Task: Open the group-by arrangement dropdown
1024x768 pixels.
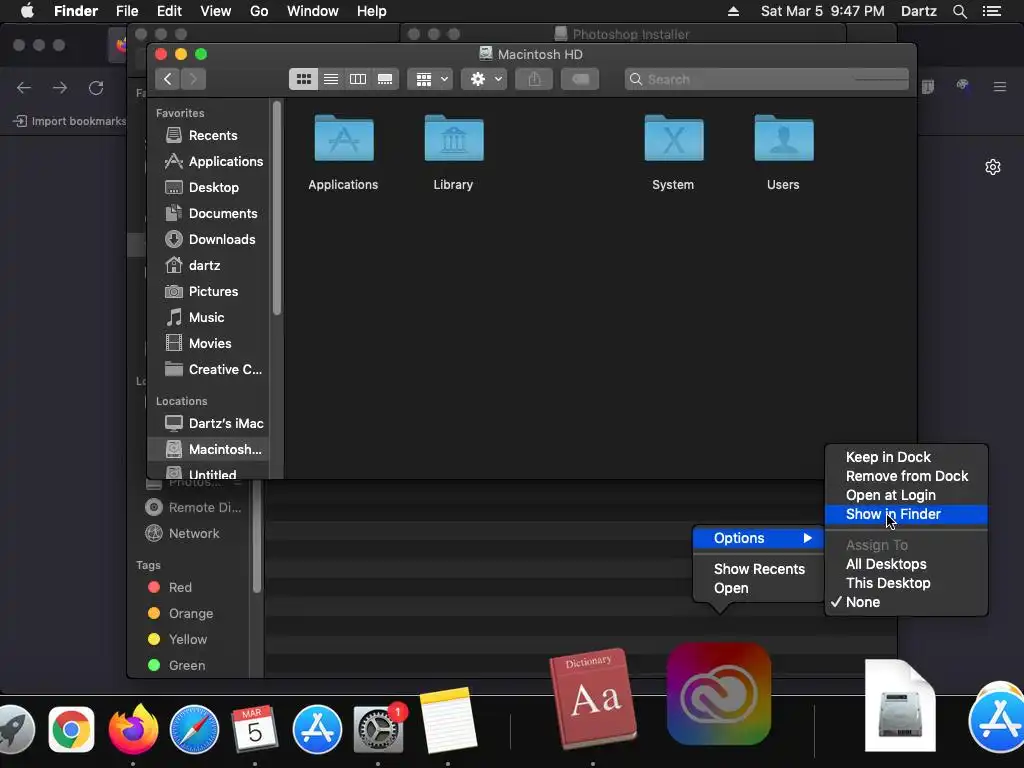Action: pos(430,79)
